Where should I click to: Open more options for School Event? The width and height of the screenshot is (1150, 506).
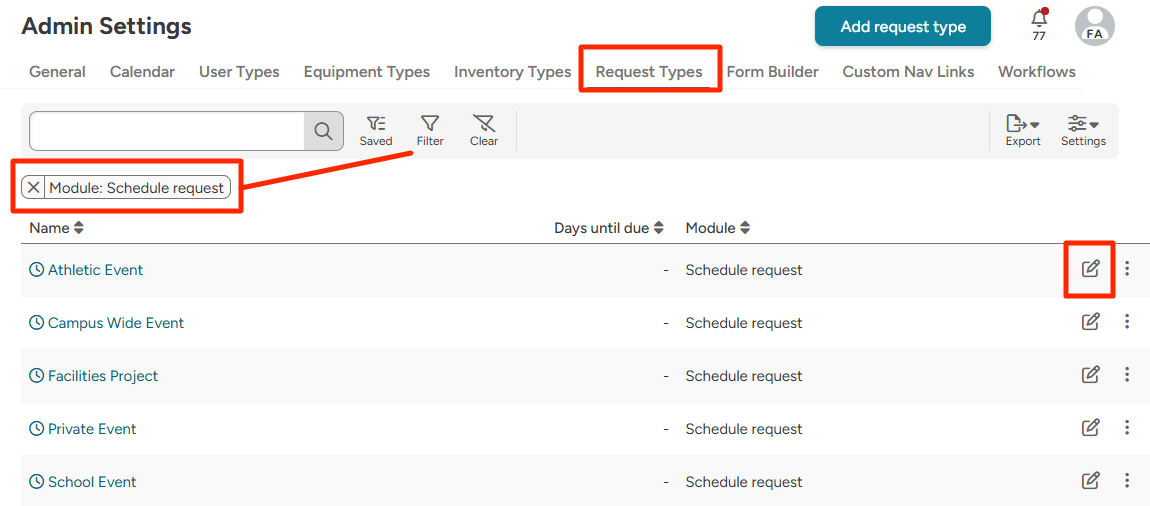coord(1127,481)
